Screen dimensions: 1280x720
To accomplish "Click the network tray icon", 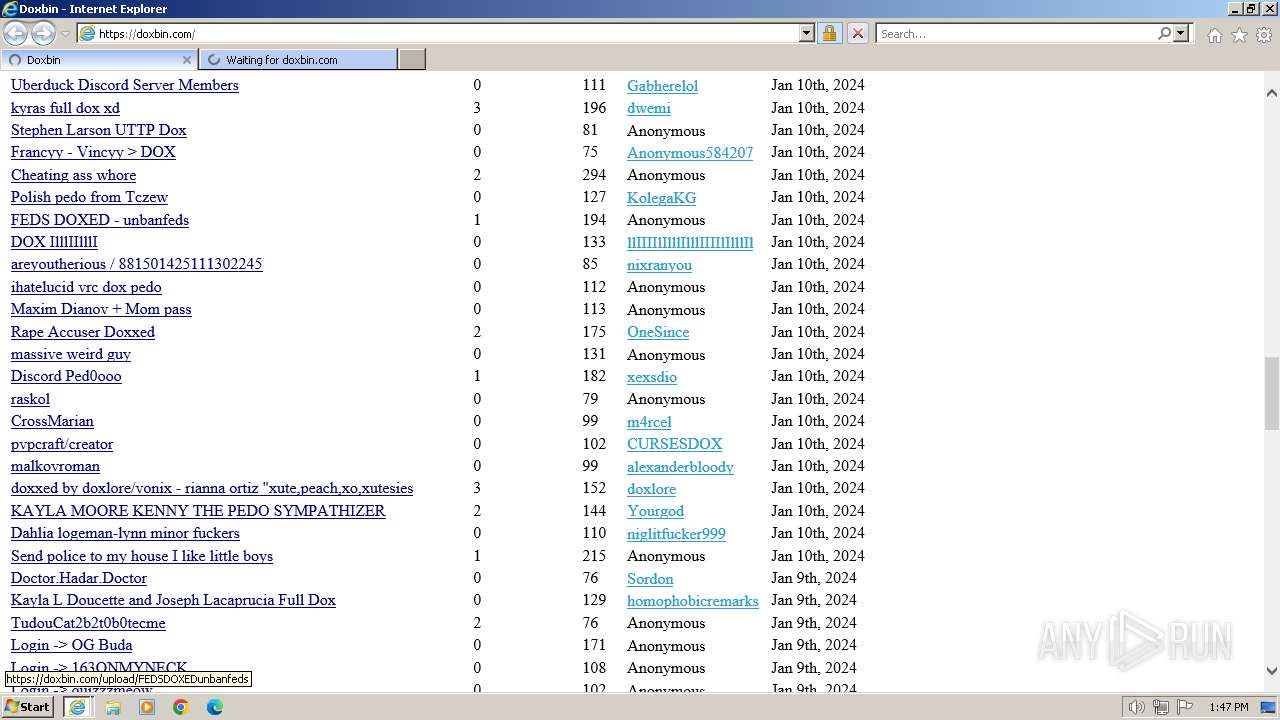I will click(1161, 707).
